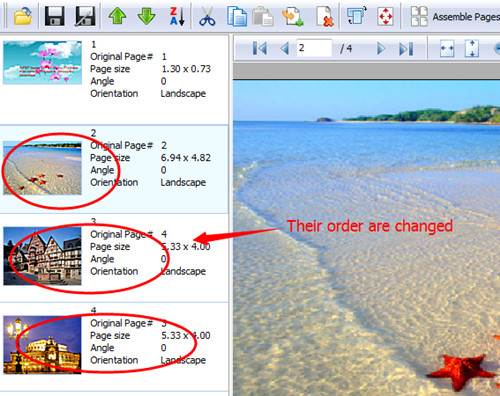Go to next page in preview
This screenshot has height=396, width=500.
[x=381, y=49]
